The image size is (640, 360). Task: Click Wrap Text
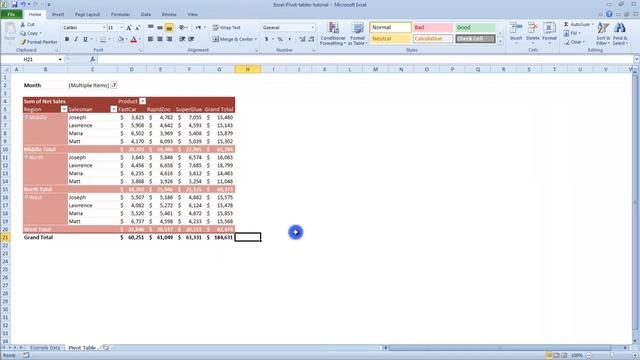click(227, 27)
